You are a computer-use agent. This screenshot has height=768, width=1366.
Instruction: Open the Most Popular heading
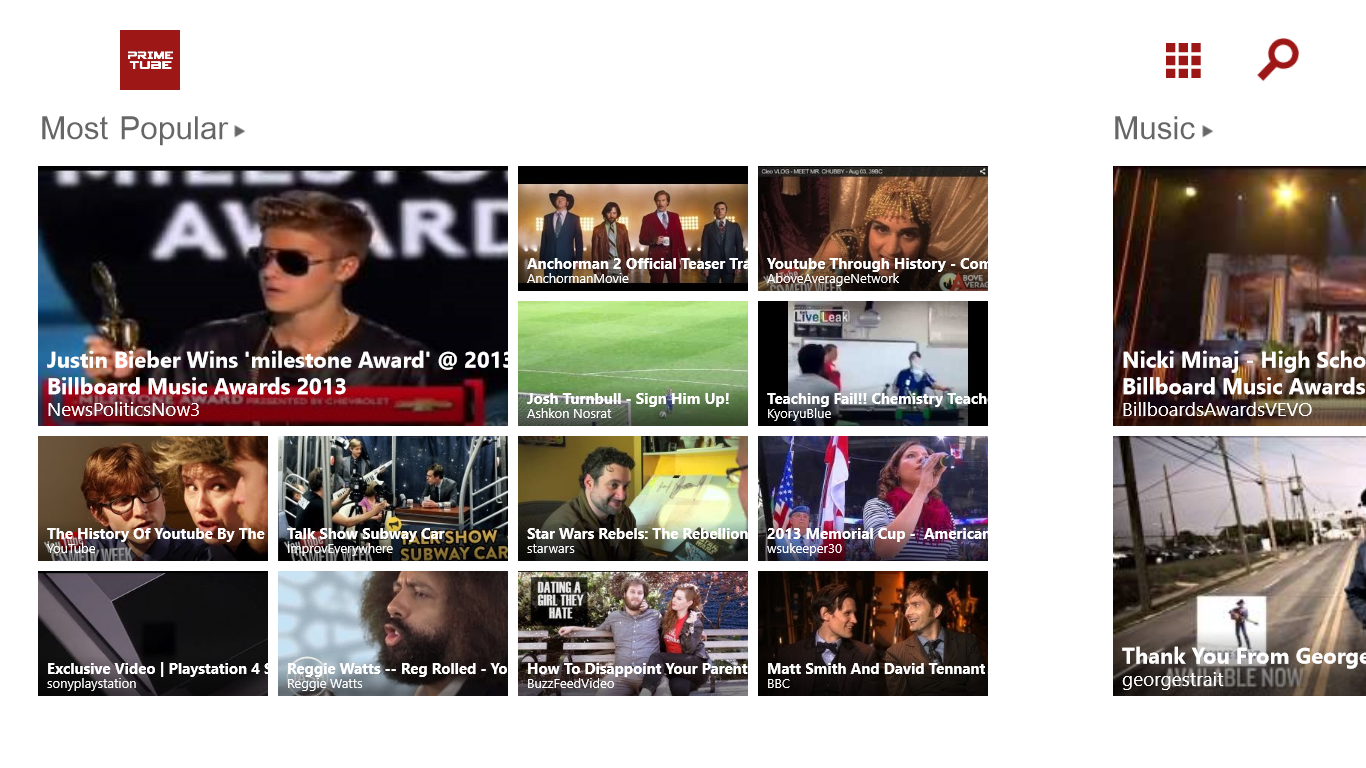pyautogui.click(x=134, y=129)
